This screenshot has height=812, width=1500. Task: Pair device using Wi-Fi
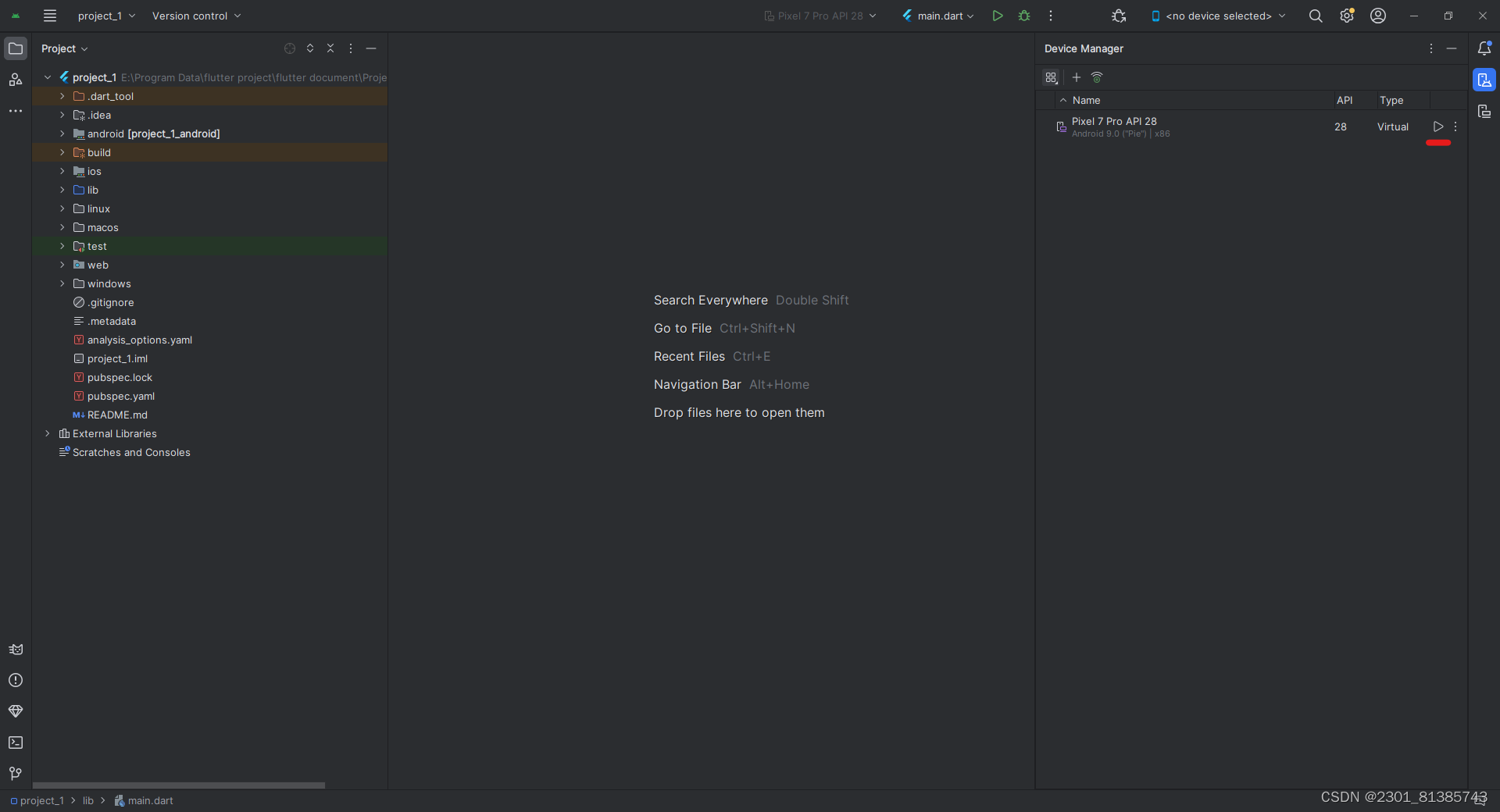point(1097,77)
